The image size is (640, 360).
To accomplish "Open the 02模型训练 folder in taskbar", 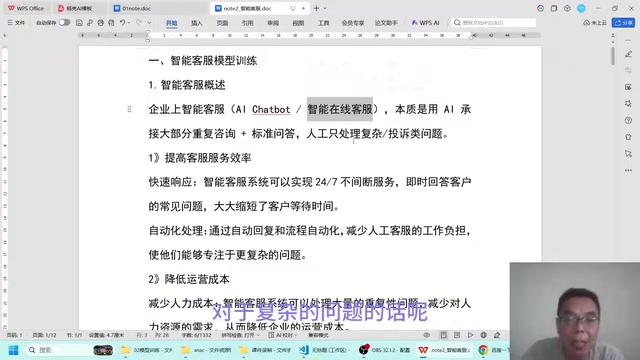I will pyautogui.click(x=147, y=350).
